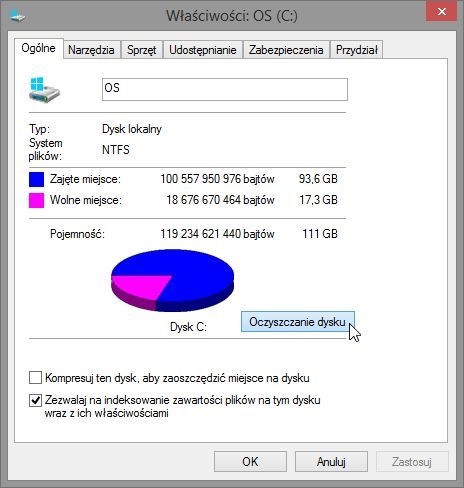
Task: Select the Zabezpieczenia tab
Action: pos(286,50)
